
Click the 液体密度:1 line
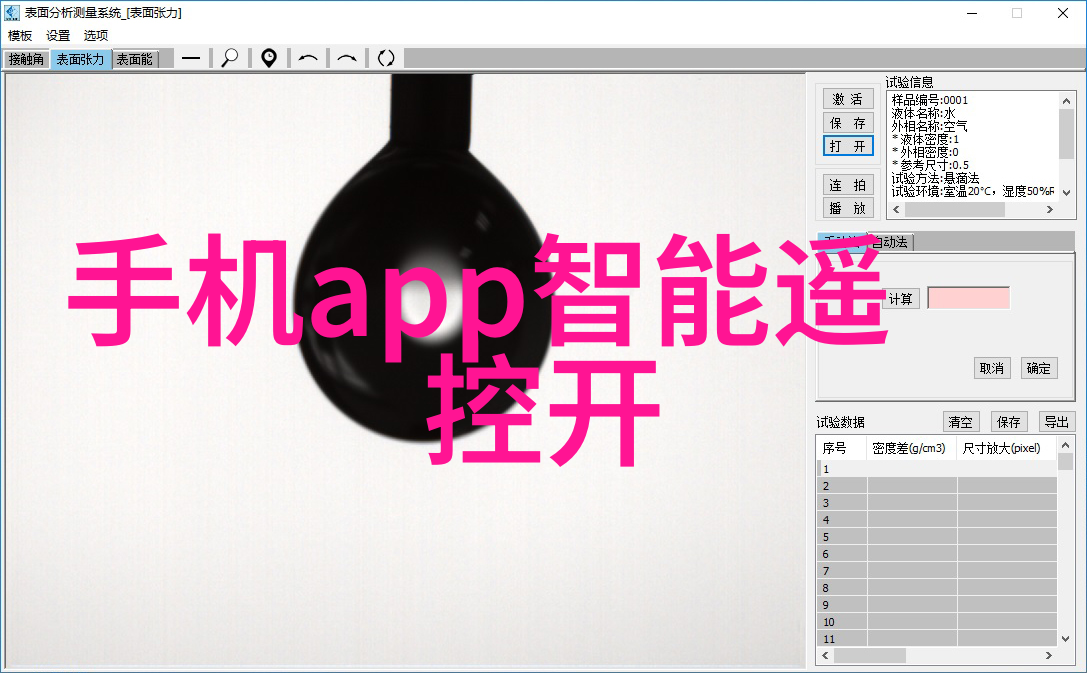pyautogui.click(x=925, y=139)
